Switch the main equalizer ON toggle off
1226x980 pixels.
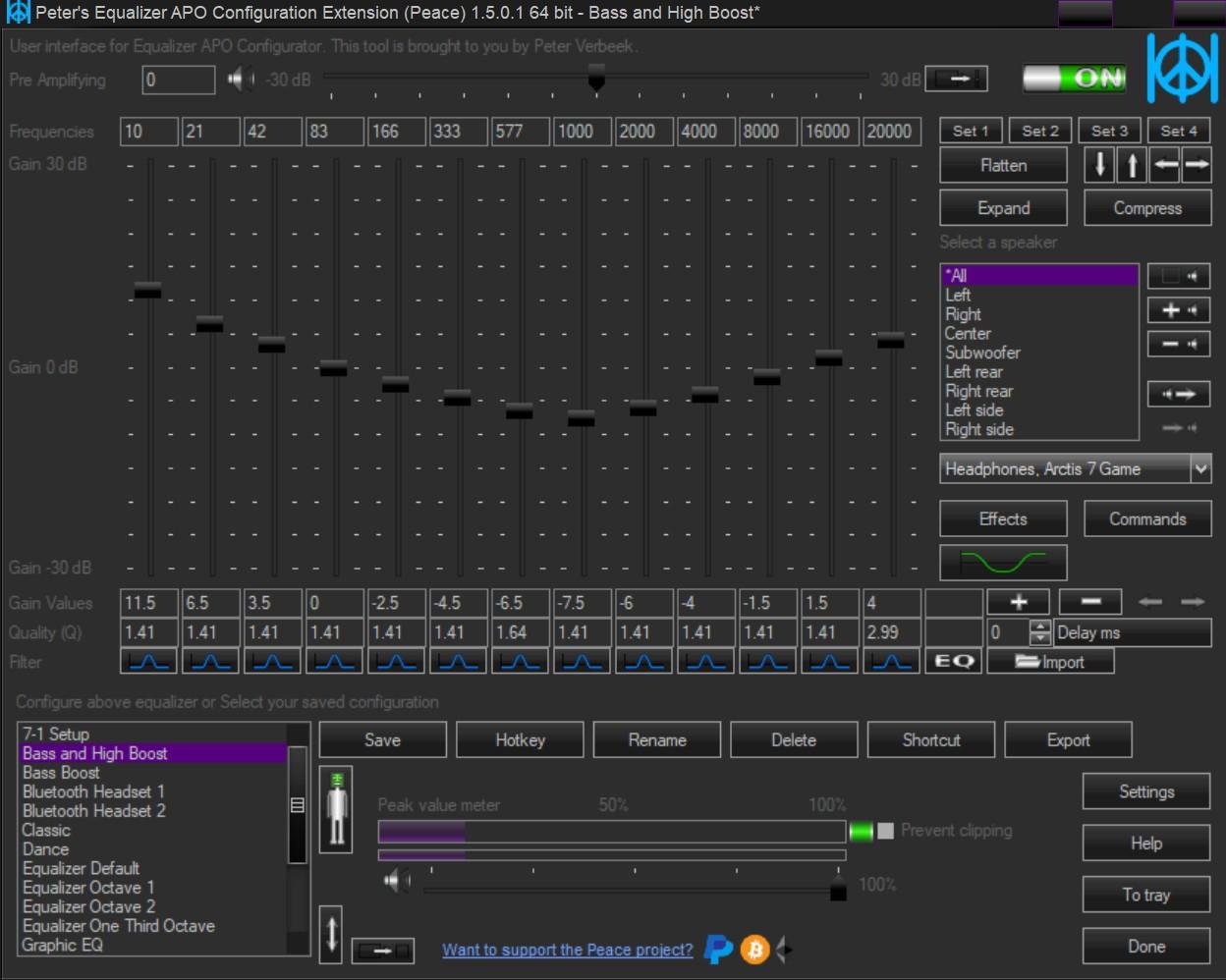1074,75
